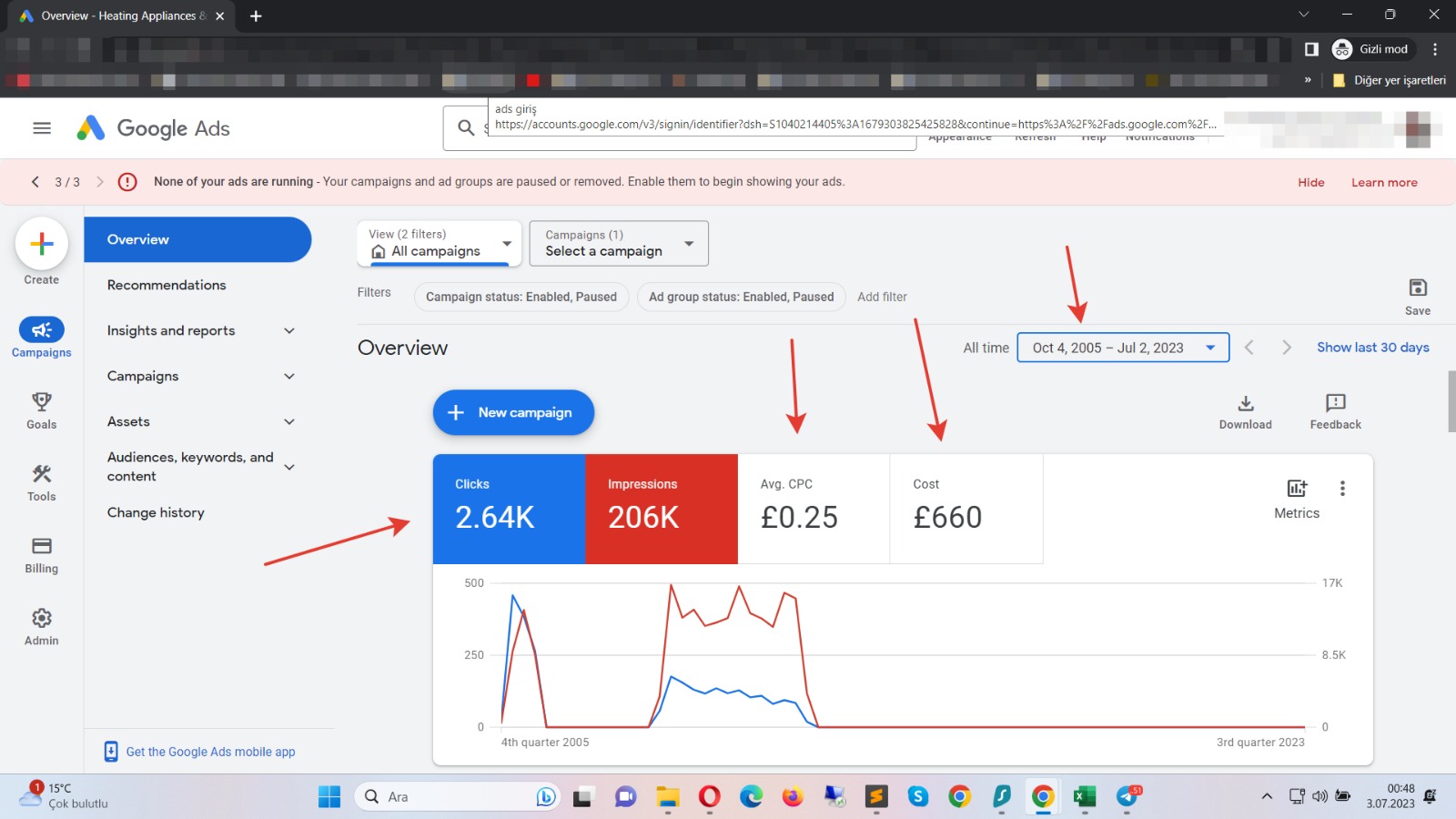Open the View All campaigns dropdown
The height and width of the screenshot is (819, 1456).
[440, 243]
